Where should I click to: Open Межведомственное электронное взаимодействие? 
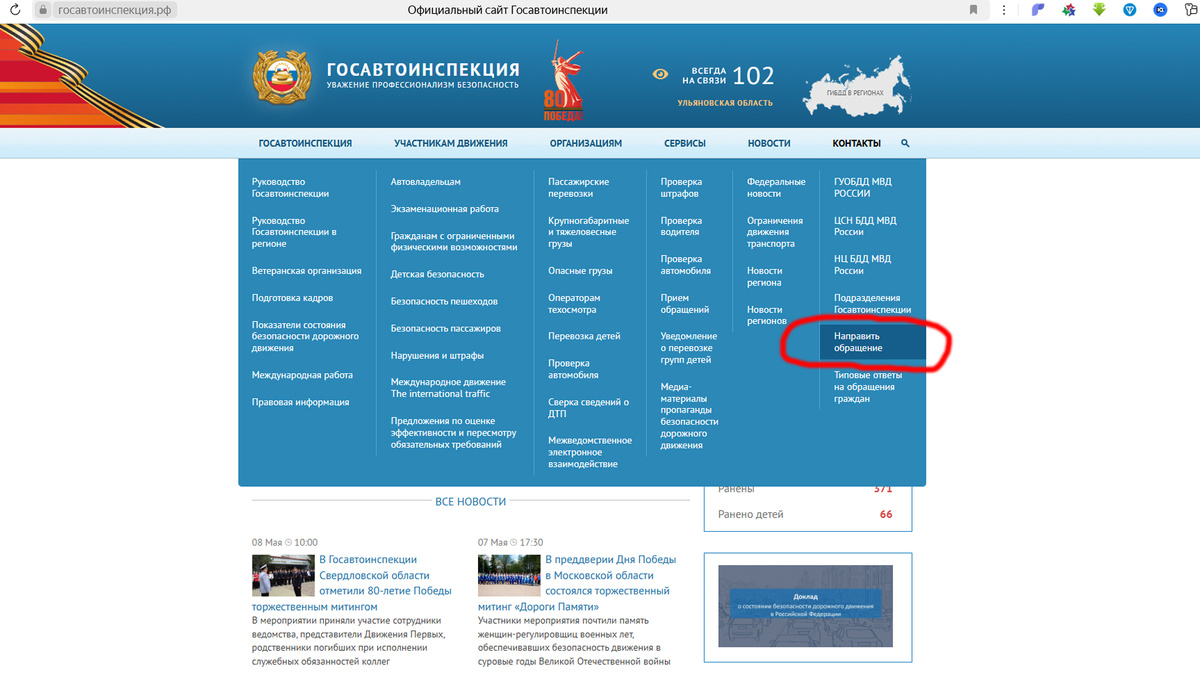click(590, 452)
